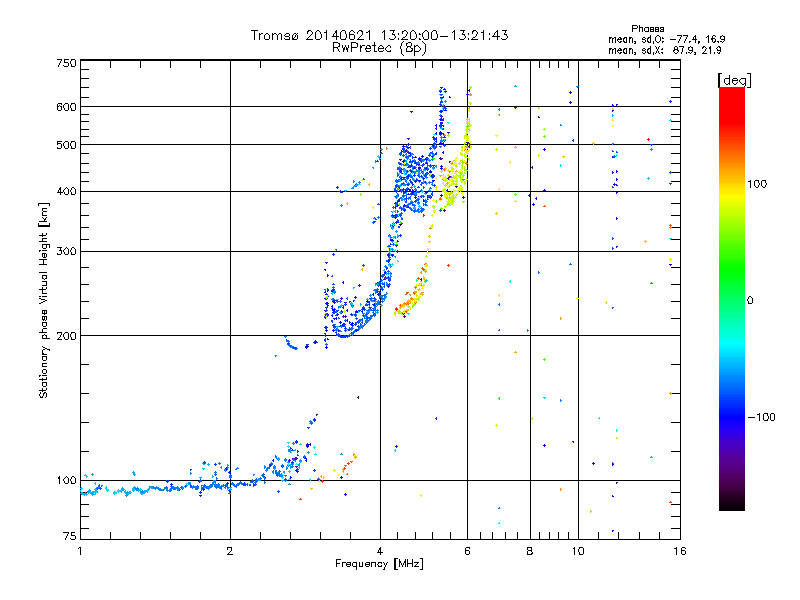Image resolution: width=800 pixels, height=600 pixels.
Task: Click the orange echo trace near 220 km
Action: [411, 296]
